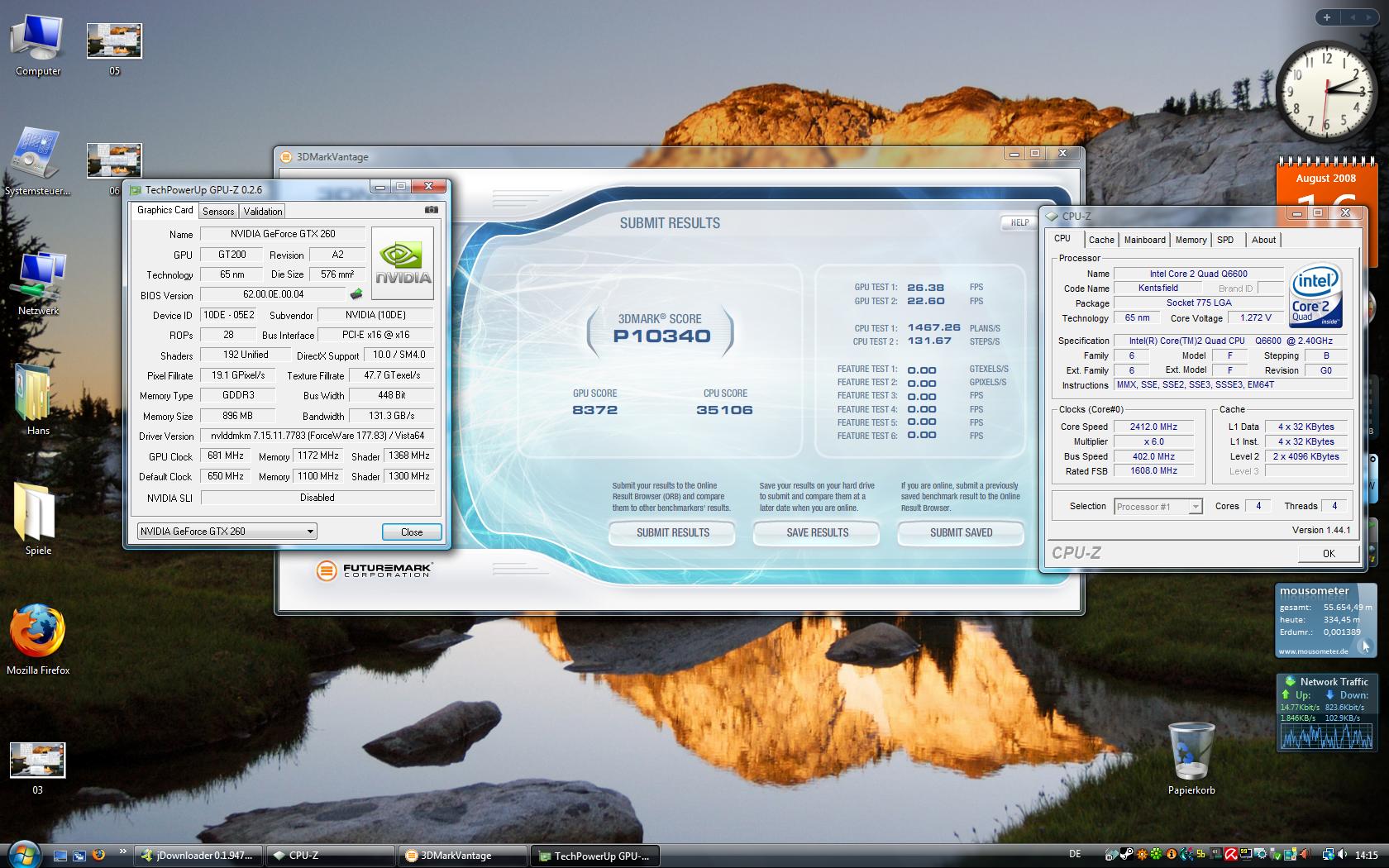This screenshot has width=1389, height=868.
Task: Open the Cache tab in CPU-Z
Action: coord(1101,240)
